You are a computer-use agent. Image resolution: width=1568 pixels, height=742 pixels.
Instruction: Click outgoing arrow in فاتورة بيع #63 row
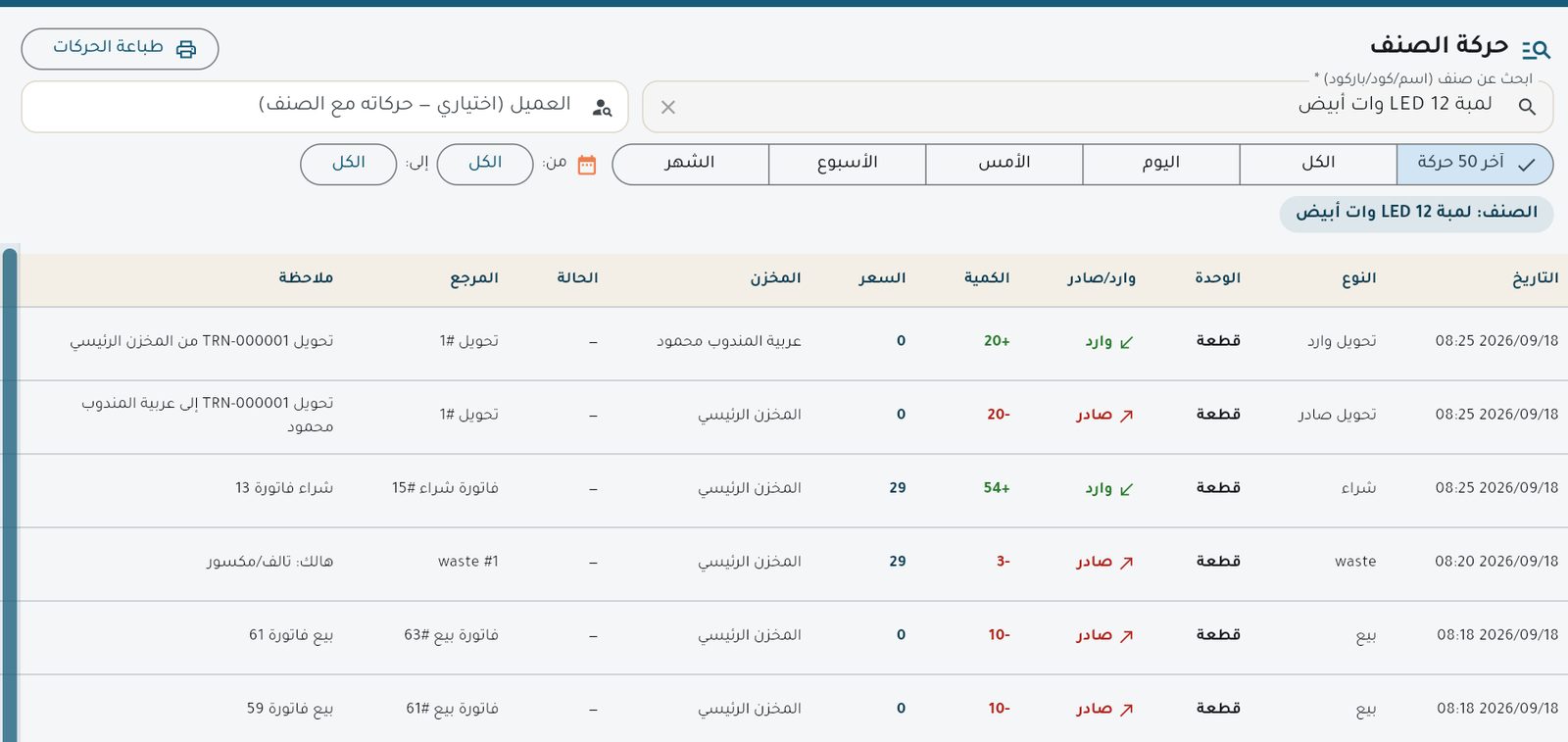click(x=1126, y=636)
